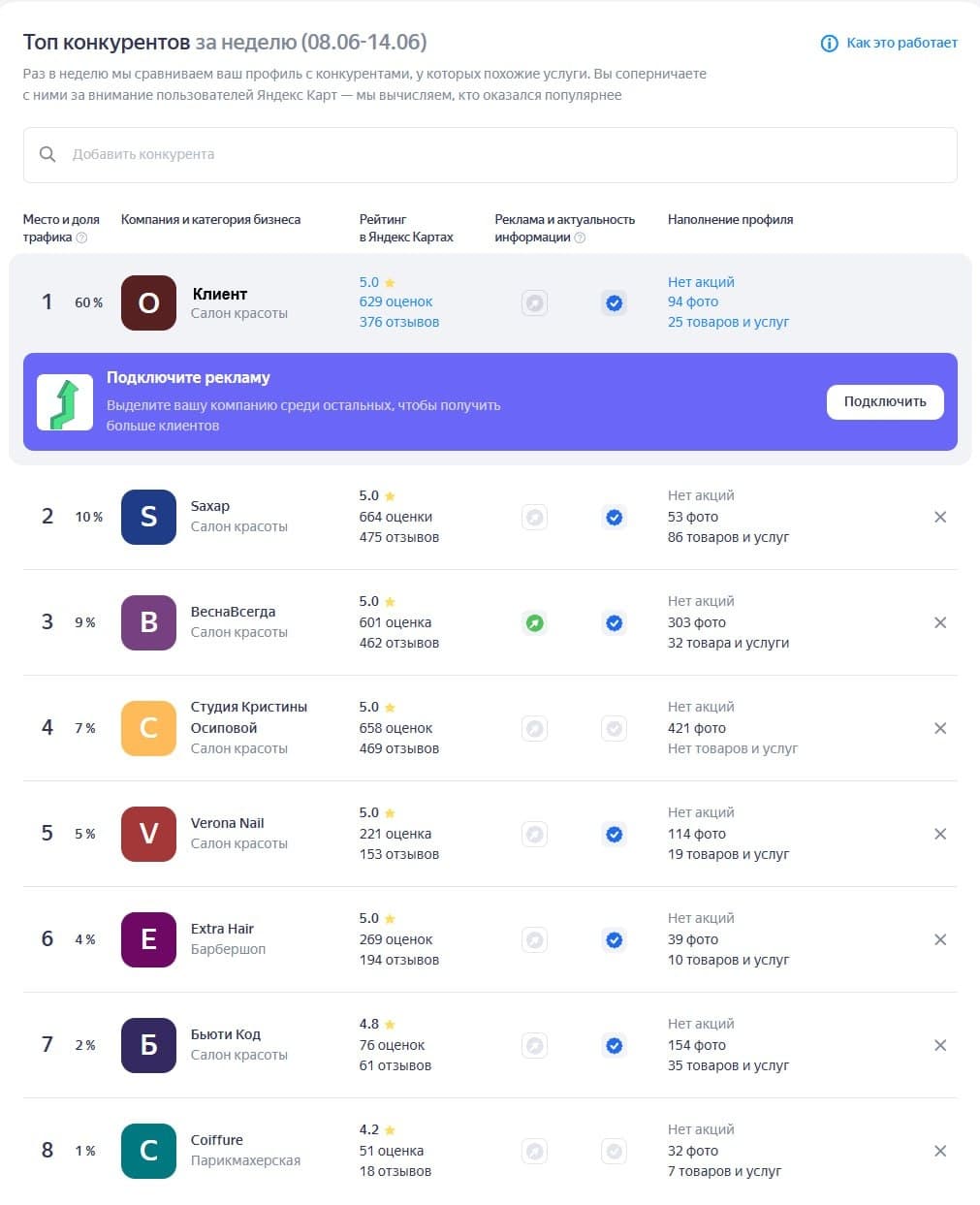Click the ad icon in the Студия Кристины Осиповой row
The width and height of the screenshot is (980, 1205).
pos(534,729)
